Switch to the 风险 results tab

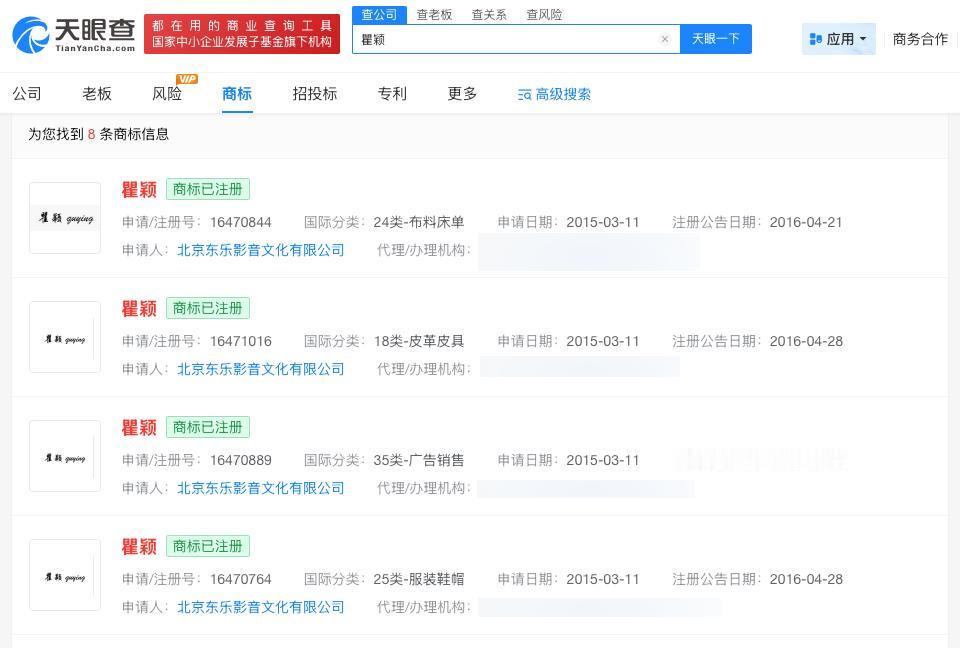[x=167, y=94]
